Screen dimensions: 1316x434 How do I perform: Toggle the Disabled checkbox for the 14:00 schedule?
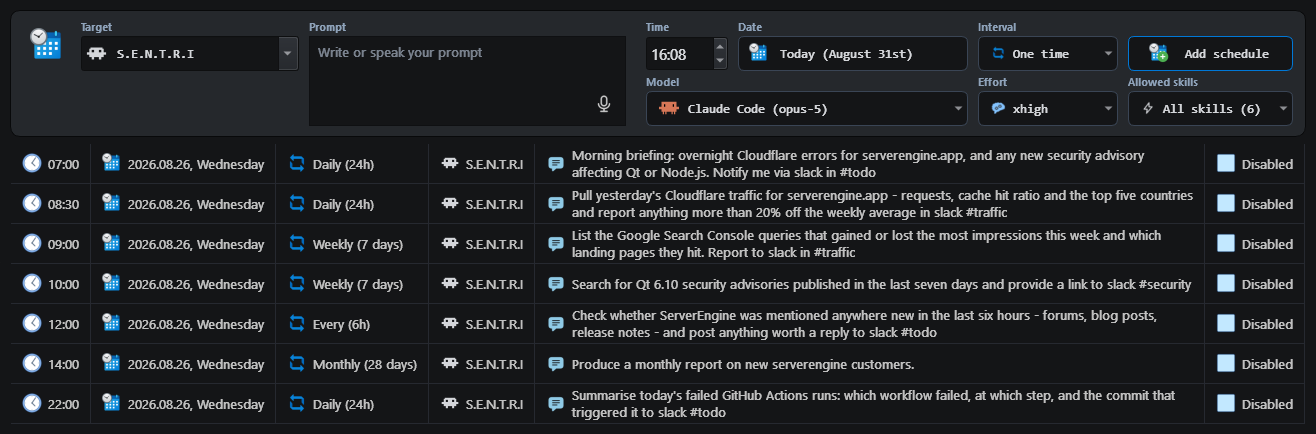[1226, 363]
